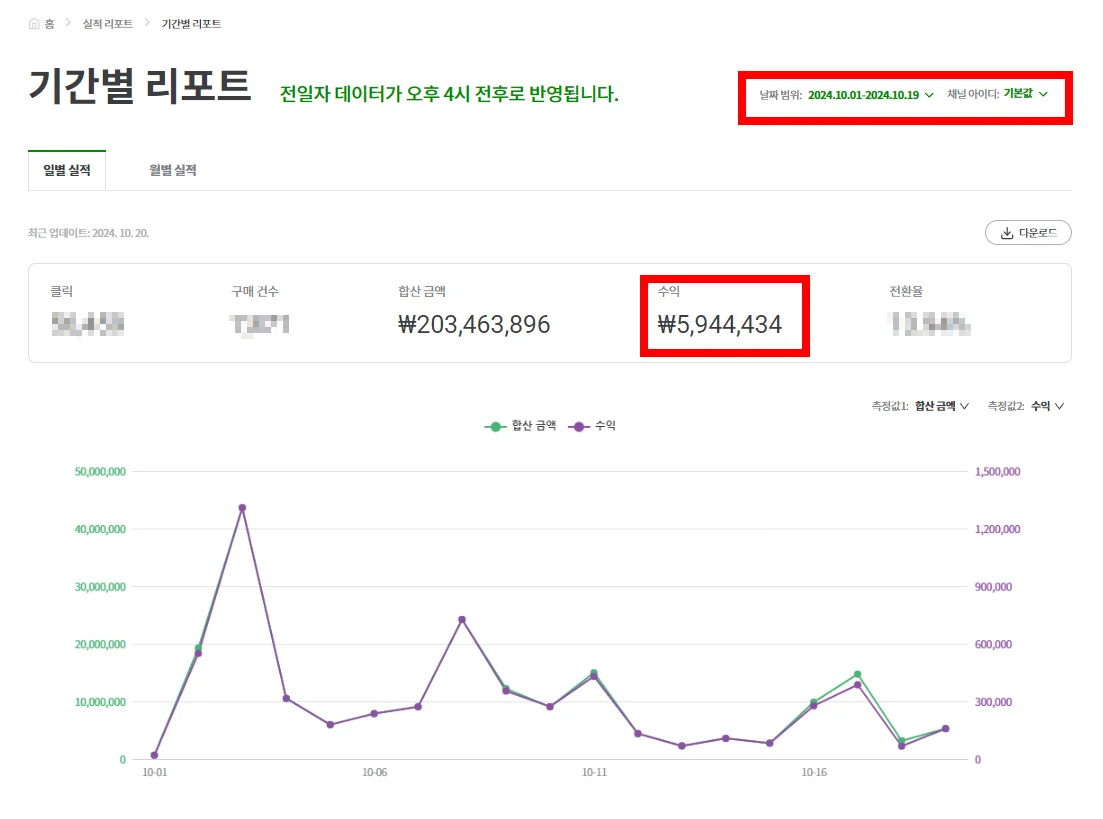Screen dimensions: 1103x819
Task: Click the purple 수익 legend marker
Action: (x=578, y=426)
